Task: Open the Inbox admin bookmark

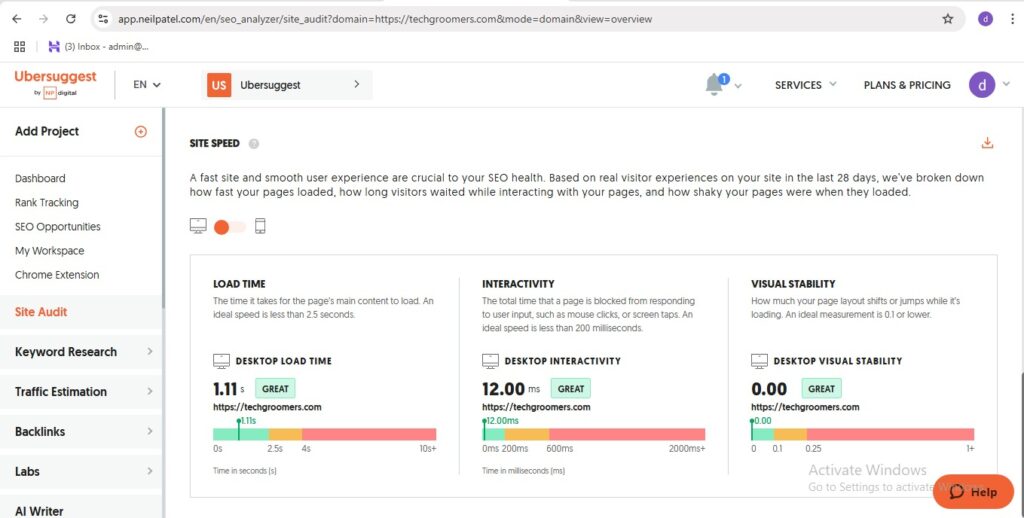Action: tap(99, 46)
